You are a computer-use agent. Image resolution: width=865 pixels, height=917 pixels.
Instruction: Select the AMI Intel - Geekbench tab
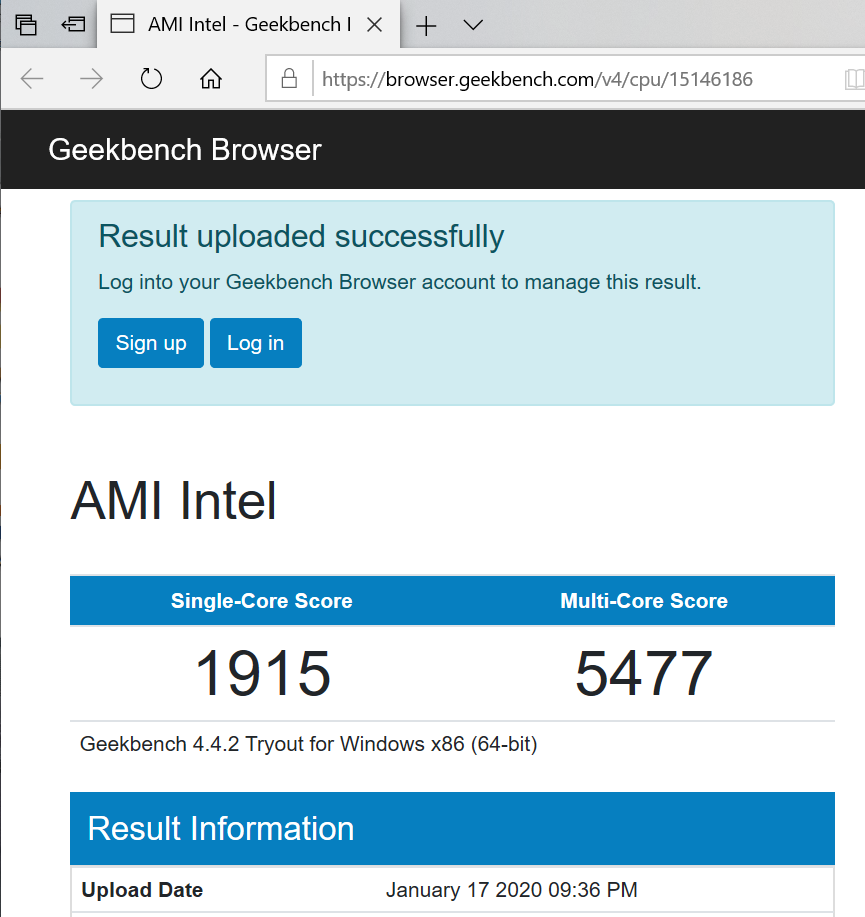[249, 25]
